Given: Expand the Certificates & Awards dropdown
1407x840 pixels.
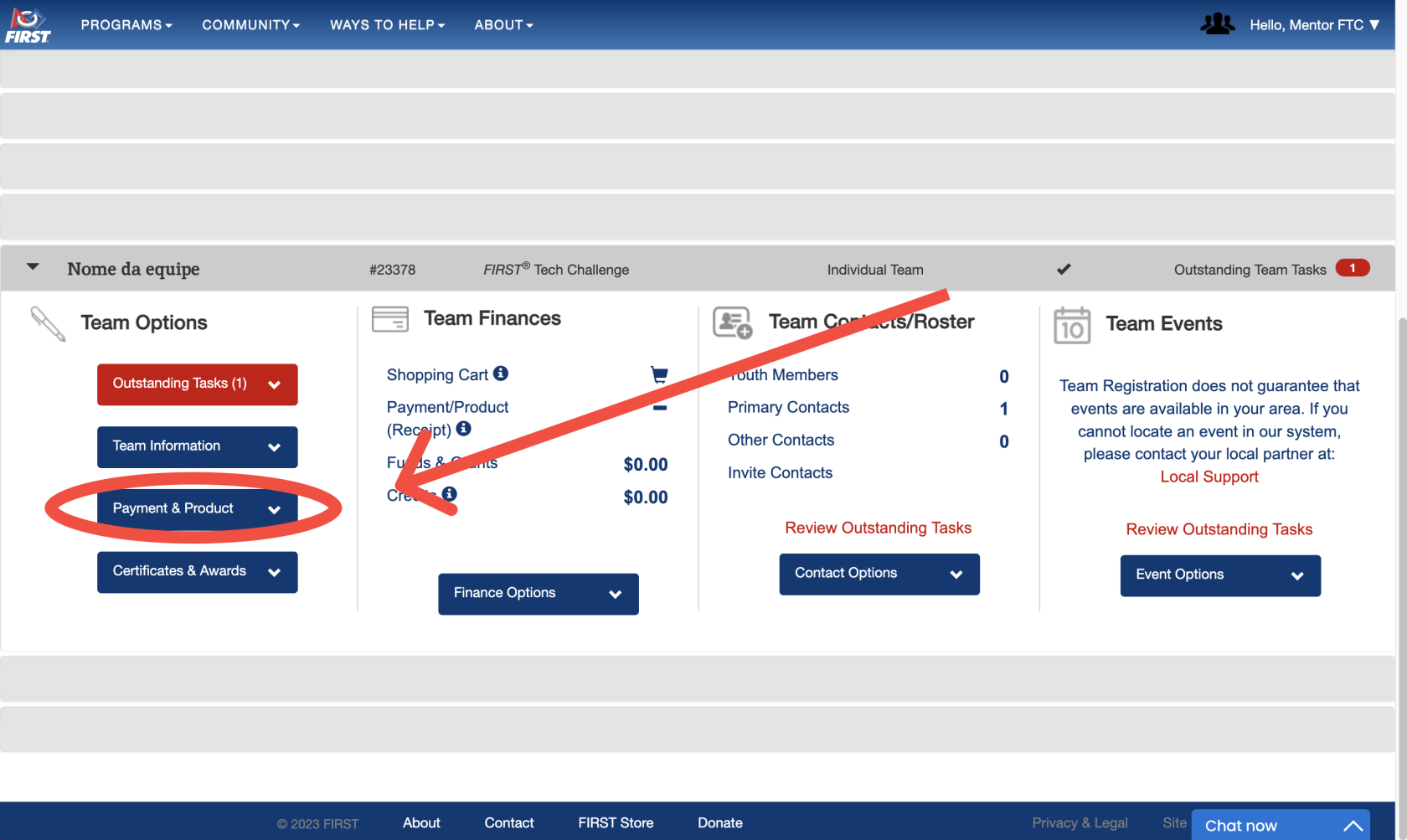Looking at the screenshot, I should [198, 572].
